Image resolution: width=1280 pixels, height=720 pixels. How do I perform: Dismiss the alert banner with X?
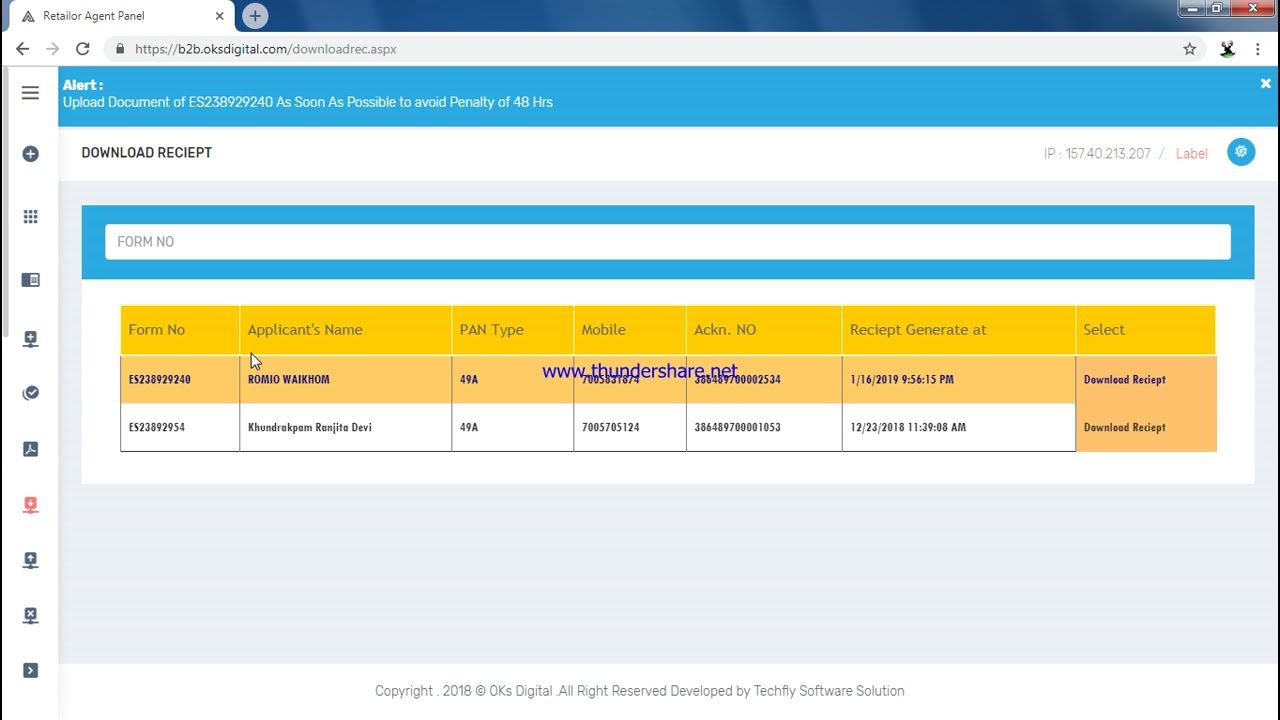pos(1265,84)
